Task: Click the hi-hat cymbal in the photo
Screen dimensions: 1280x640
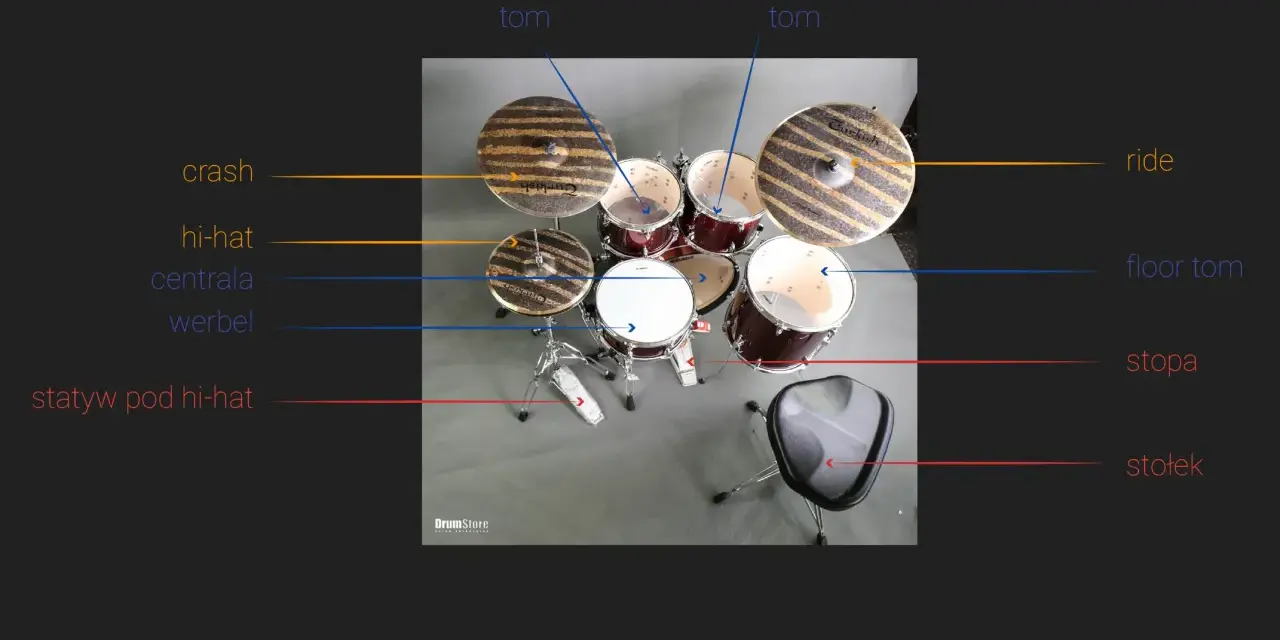Action: click(x=540, y=272)
